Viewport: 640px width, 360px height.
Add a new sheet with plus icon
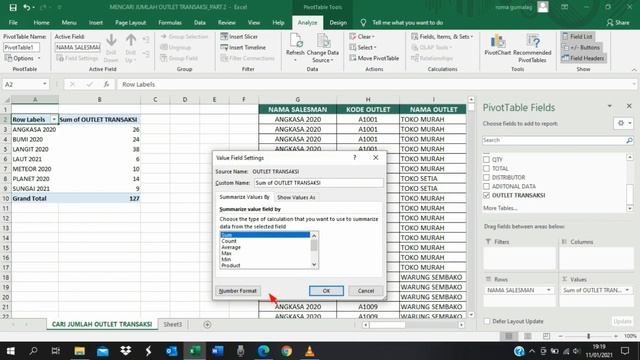pos(207,324)
